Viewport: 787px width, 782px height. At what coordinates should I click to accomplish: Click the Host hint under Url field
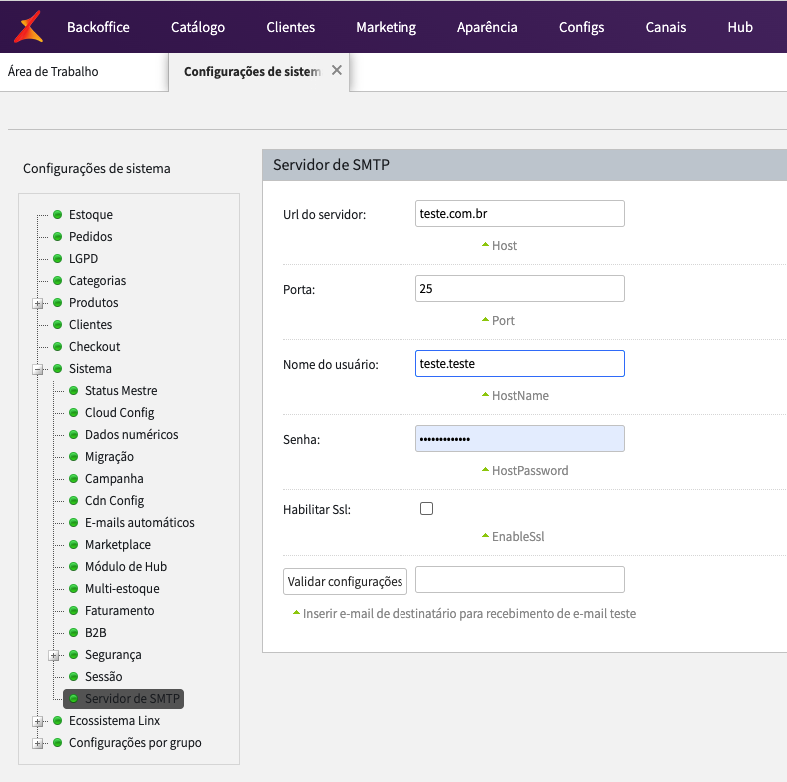504,245
